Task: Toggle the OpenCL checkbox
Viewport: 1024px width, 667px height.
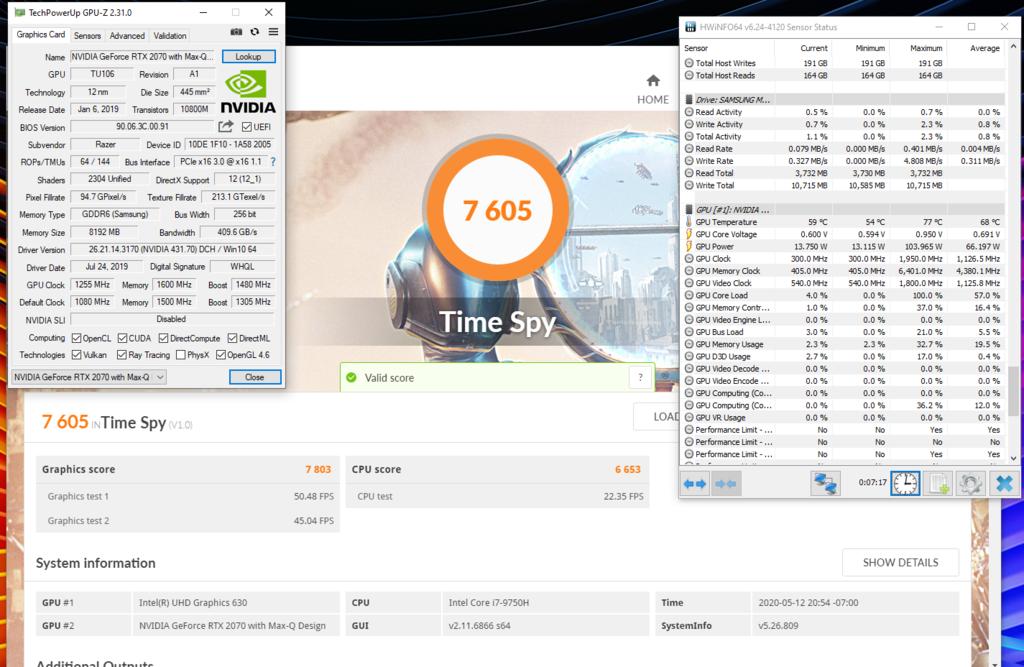Action: tap(76, 338)
